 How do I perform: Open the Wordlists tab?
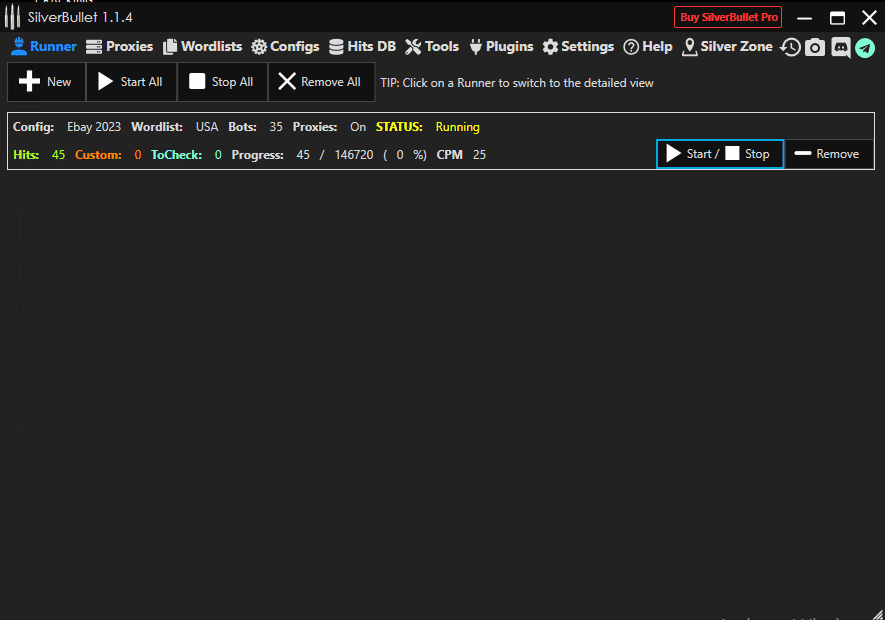pos(203,46)
